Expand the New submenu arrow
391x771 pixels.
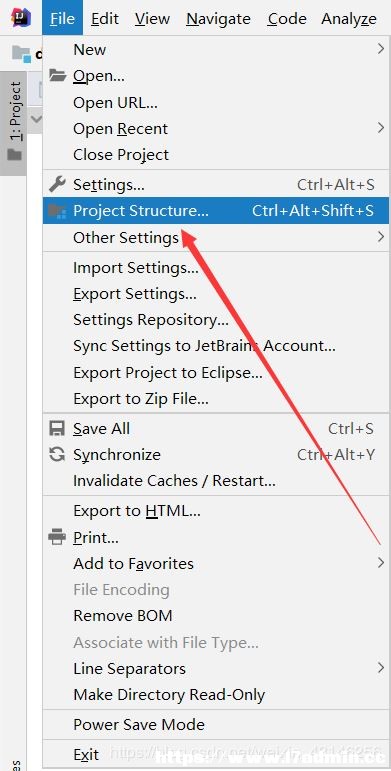point(381,49)
